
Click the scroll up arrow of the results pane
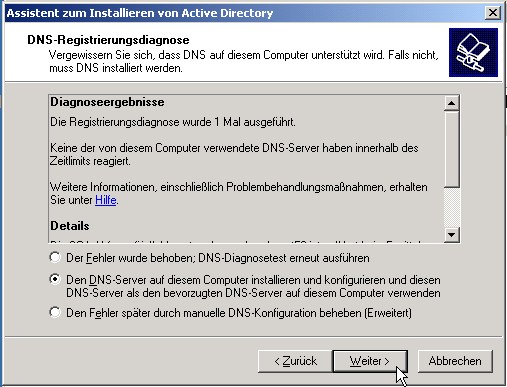(452, 103)
